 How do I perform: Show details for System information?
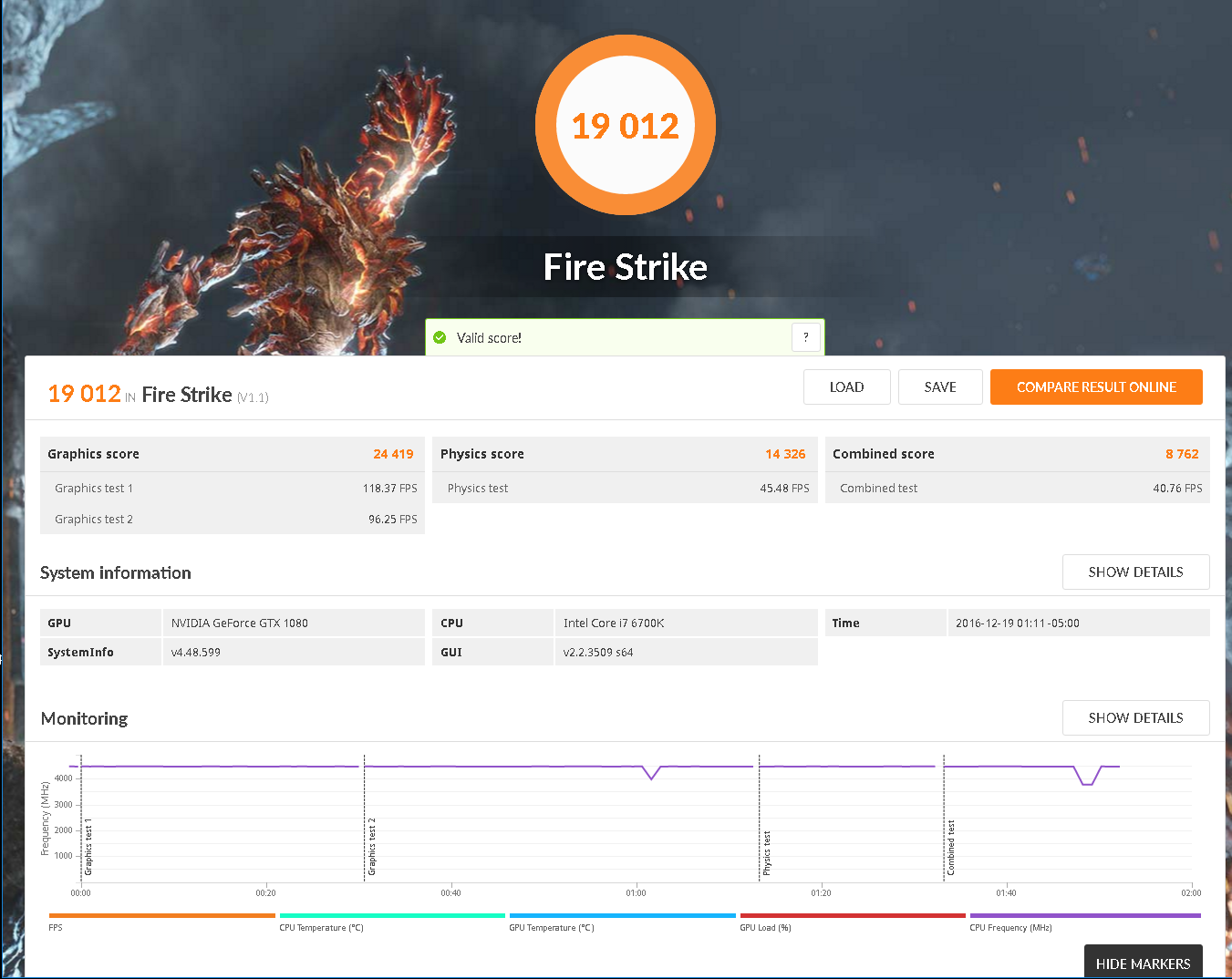pyautogui.click(x=1135, y=572)
